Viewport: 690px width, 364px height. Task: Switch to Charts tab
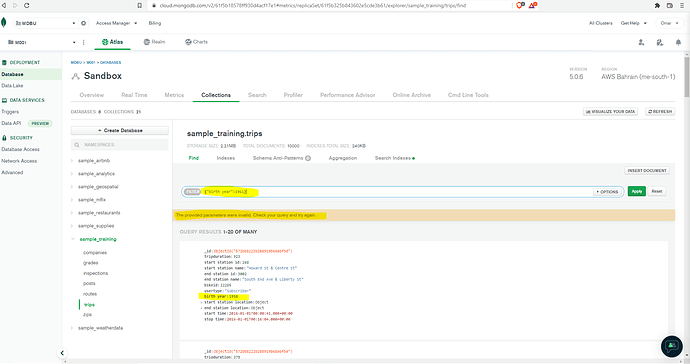(196, 42)
